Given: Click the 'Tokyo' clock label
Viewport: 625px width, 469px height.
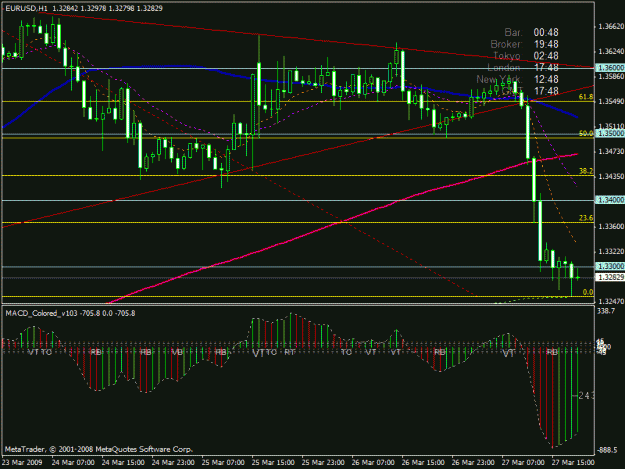Looking at the screenshot, I should click(x=507, y=56).
